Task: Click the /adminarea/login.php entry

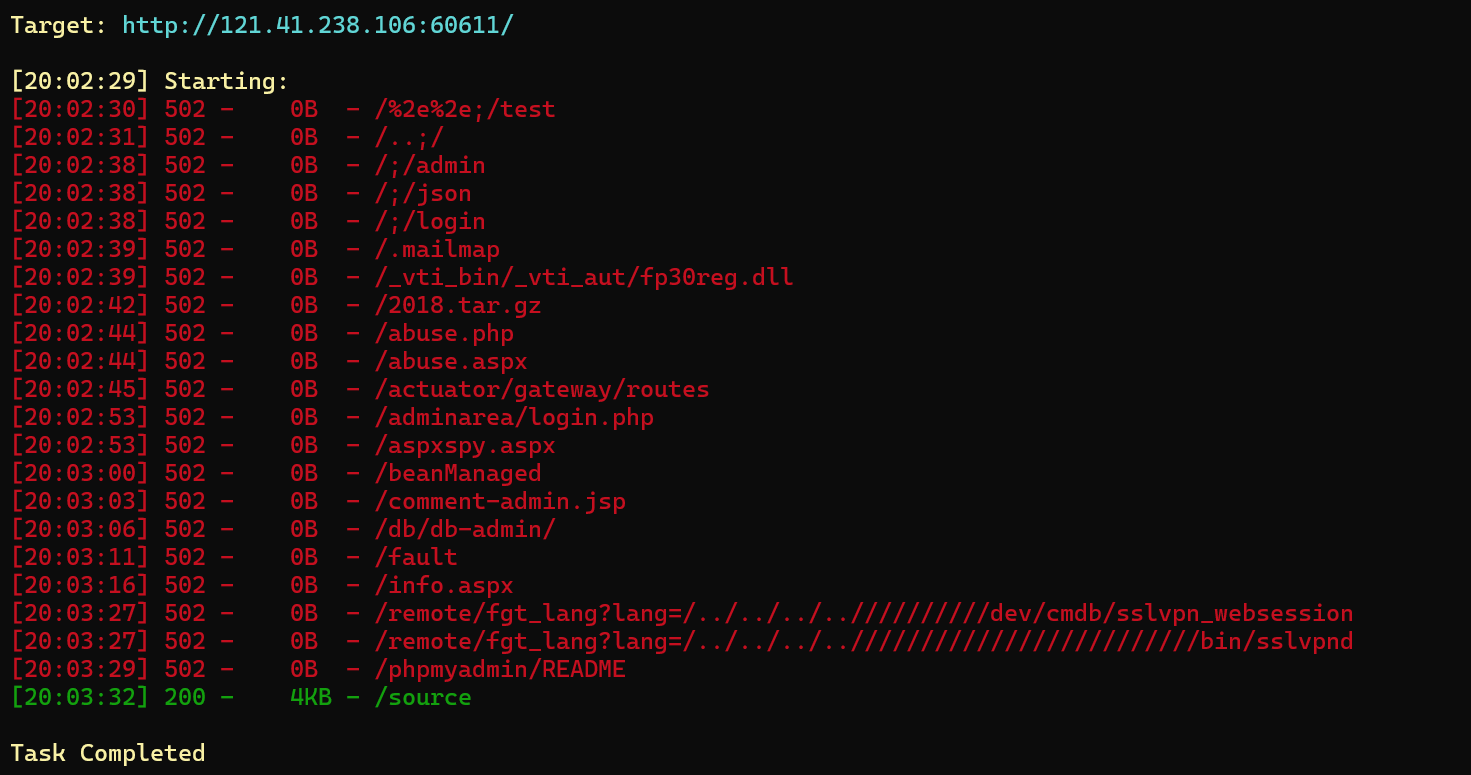Action: pos(514,417)
